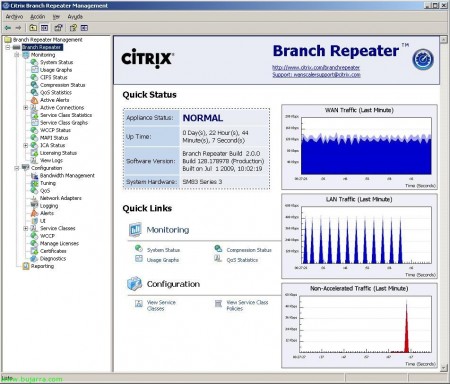Open Certificates in the tree
450x384 pixels.
[x=53, y=251]
